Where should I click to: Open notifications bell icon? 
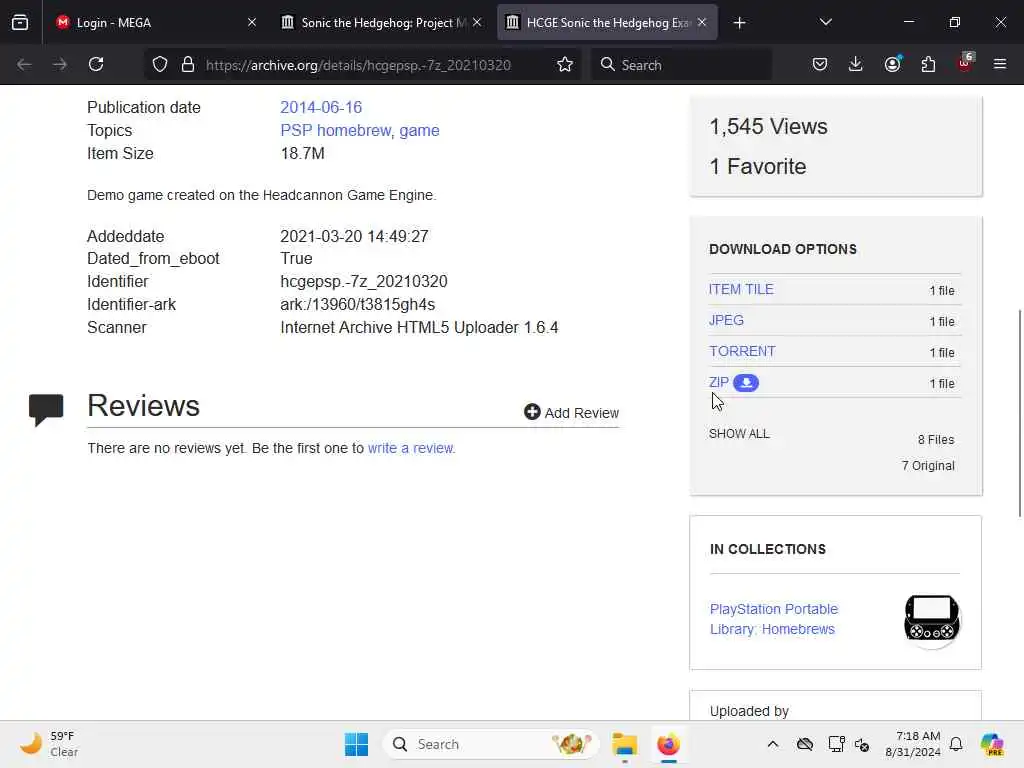click(x=956, y=744)
